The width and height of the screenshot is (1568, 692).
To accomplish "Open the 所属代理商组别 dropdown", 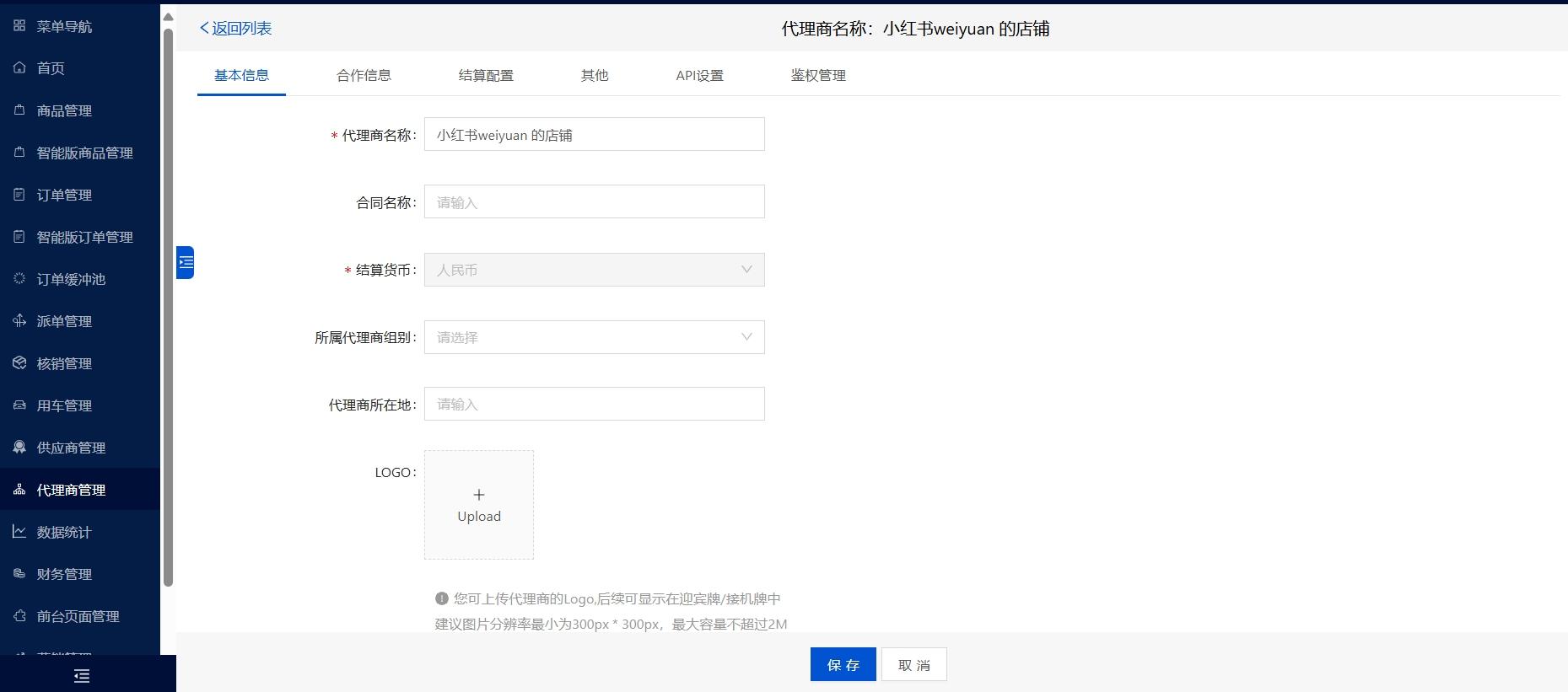I will pyautogui.click(x=594, y=337).
